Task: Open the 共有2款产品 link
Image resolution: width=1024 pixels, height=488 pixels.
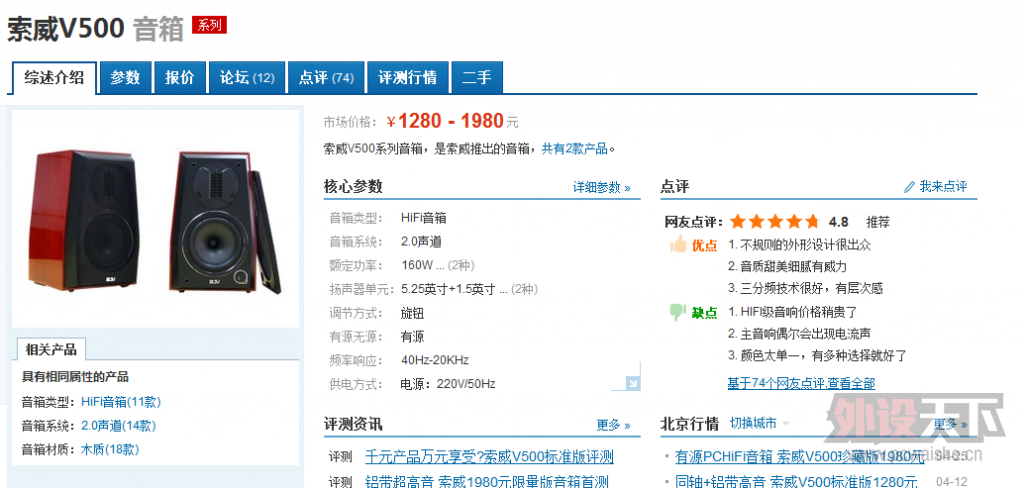Action: coord(575,148)
